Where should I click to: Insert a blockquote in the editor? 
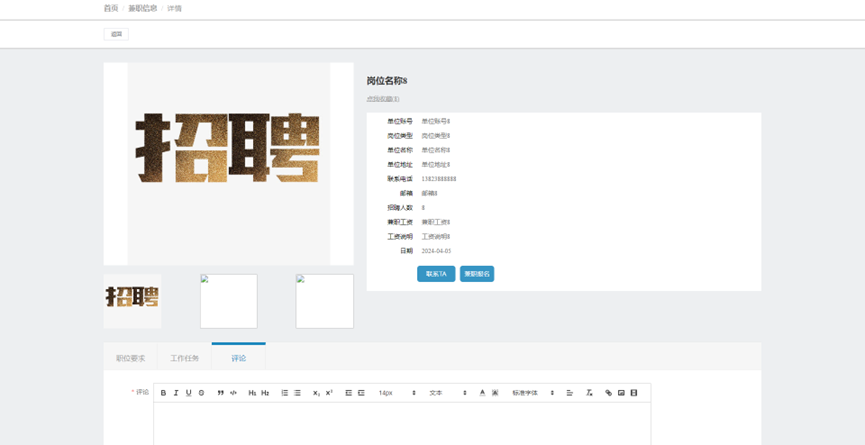click(x=221, y=393)
